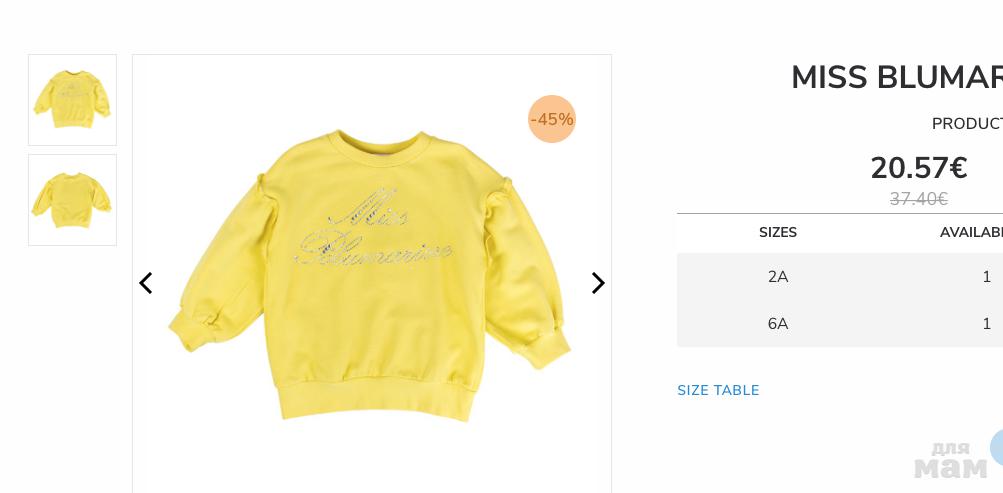Choose size 2A in sizes table
The height and width of the screenshot is (493, 1003).
tap(778, 277)
